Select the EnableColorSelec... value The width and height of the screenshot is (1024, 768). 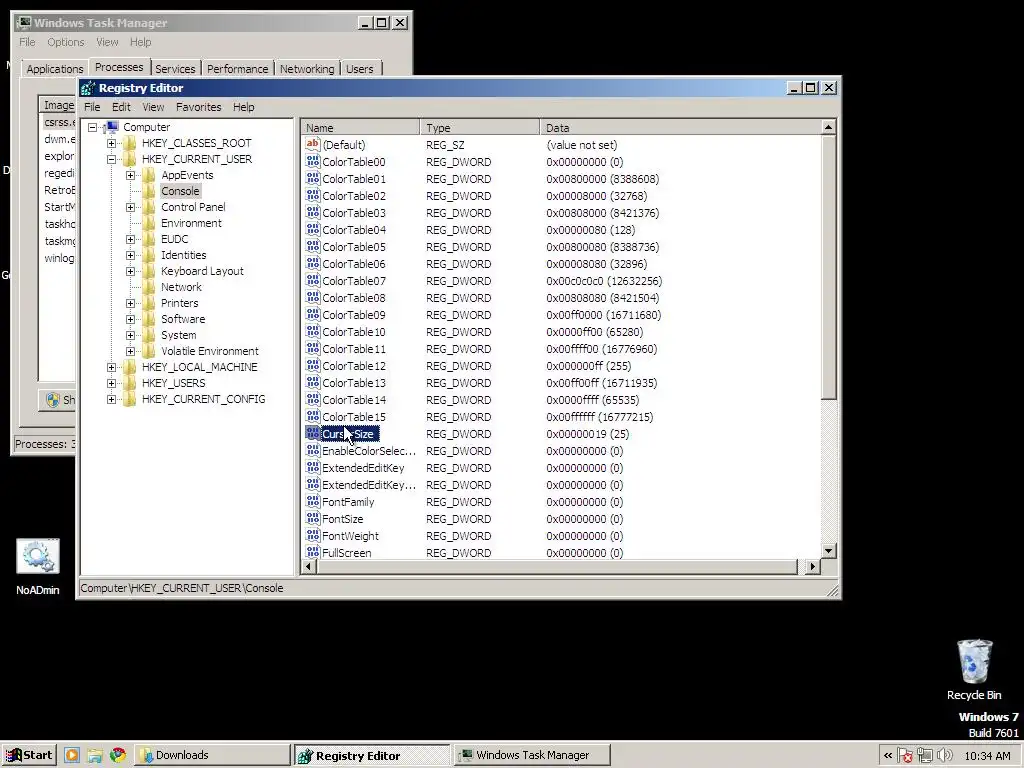369,451
